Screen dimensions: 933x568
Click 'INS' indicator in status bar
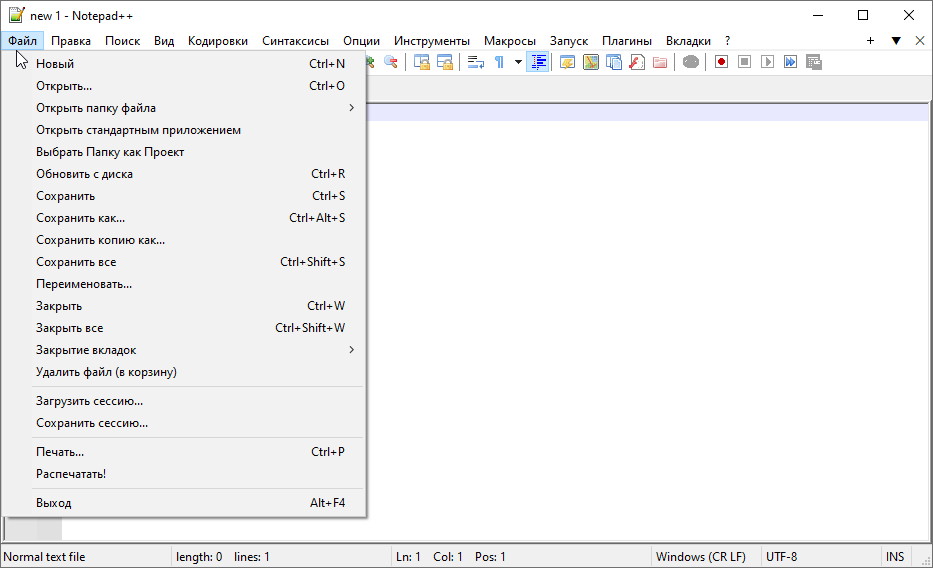(x=894, y=557)
